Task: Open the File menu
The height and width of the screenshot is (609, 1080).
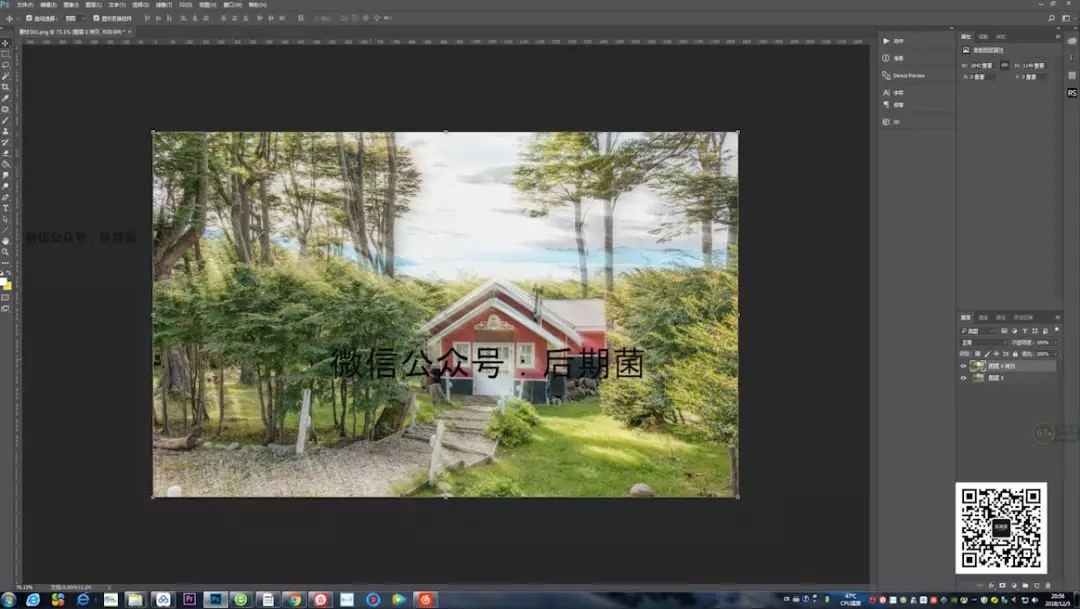Action: tap(24, 4)
